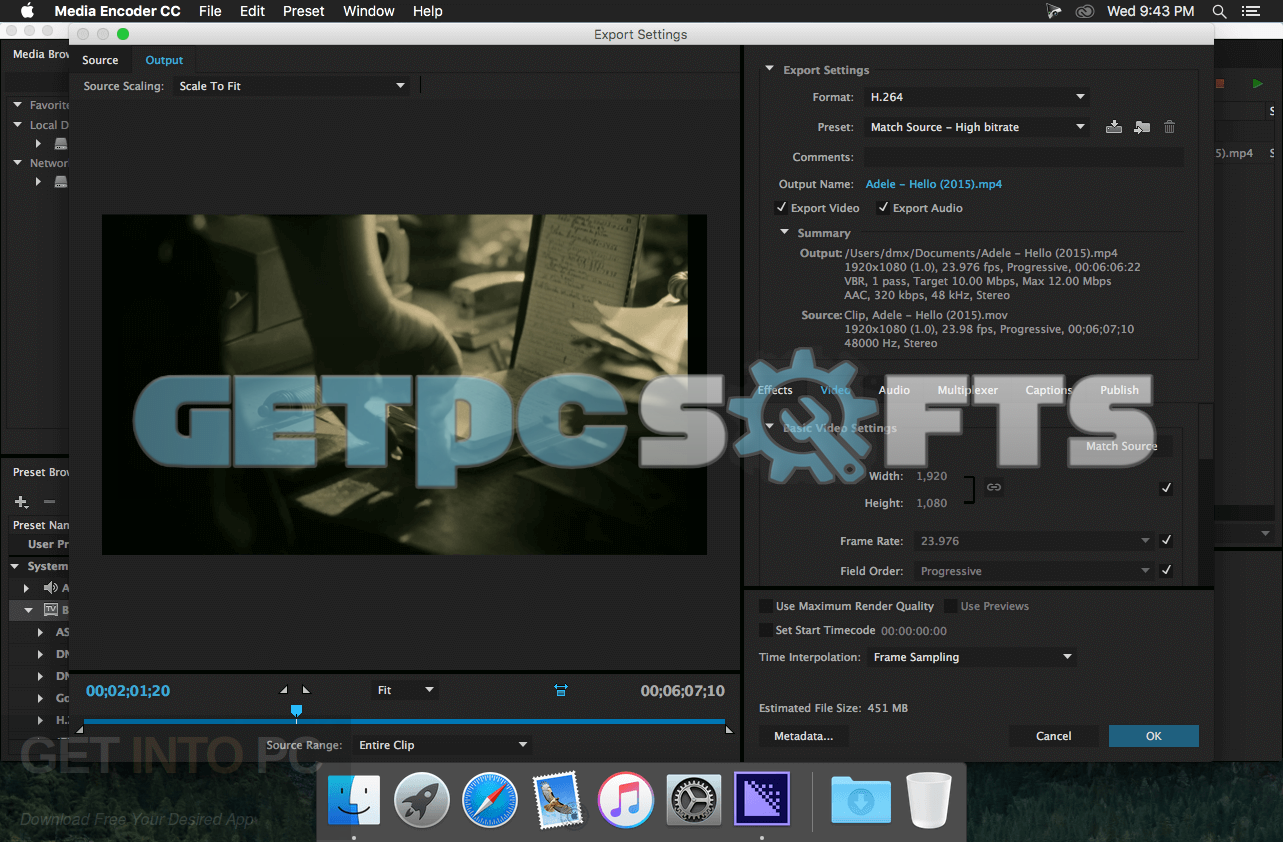Open the Preset menu
Screen dimensions: 1283x842
[x=303, y=11]
